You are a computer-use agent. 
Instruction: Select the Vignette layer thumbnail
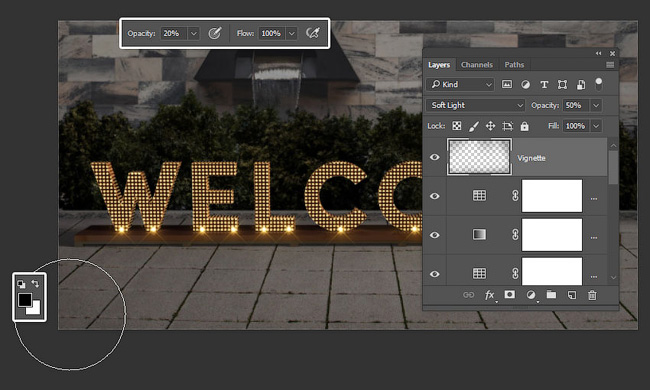click(479, 157)
